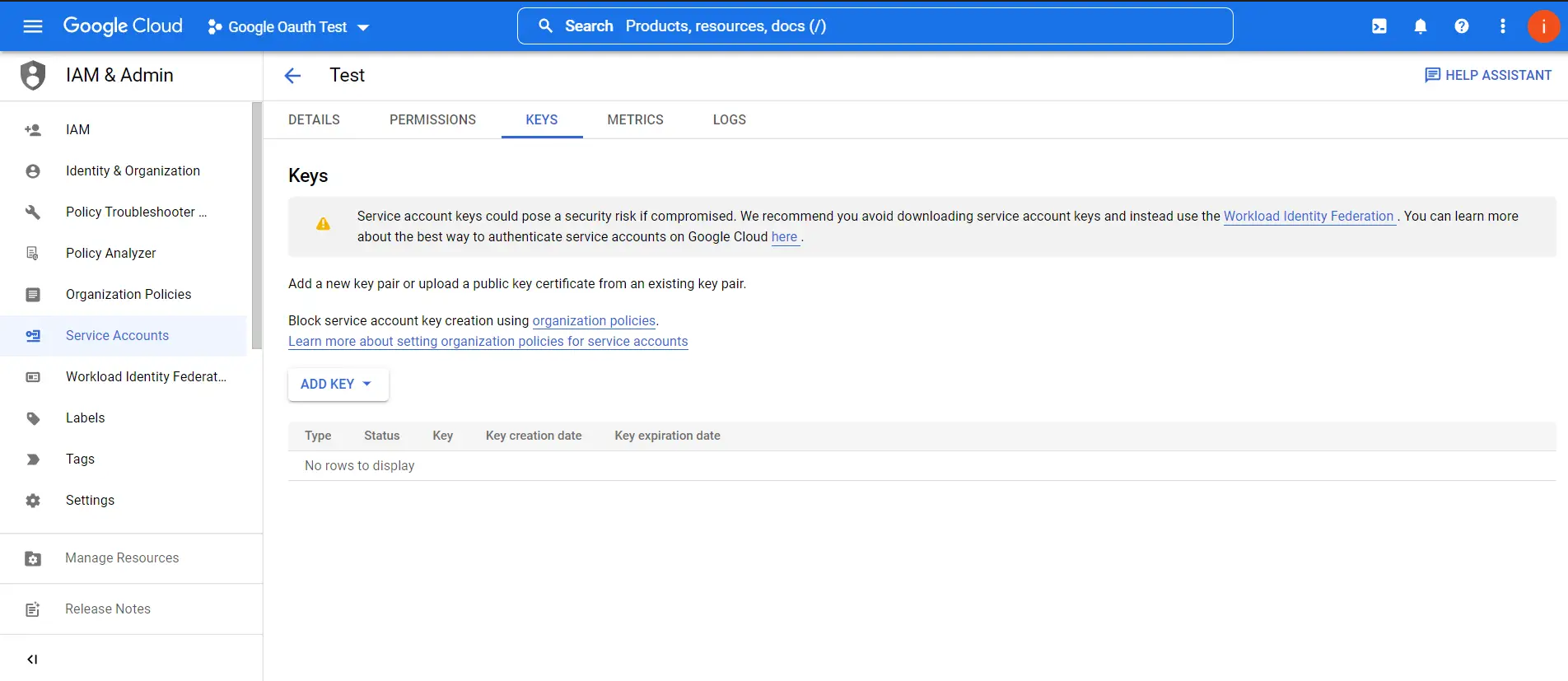
Task: Go back using the left arrow
Action: coord(292,76)
